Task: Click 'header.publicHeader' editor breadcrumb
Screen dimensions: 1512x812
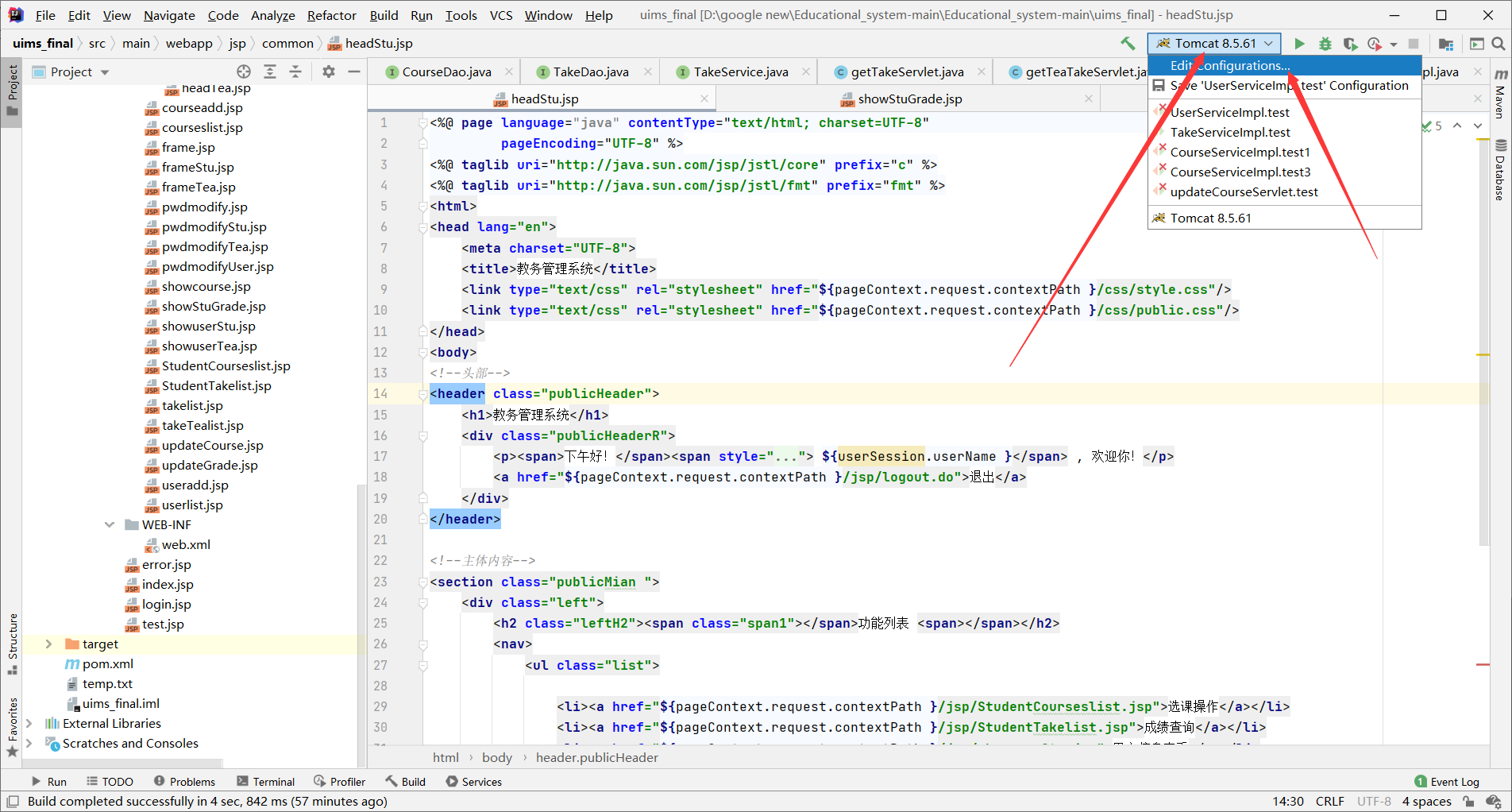Action: [x=596, y=757]
